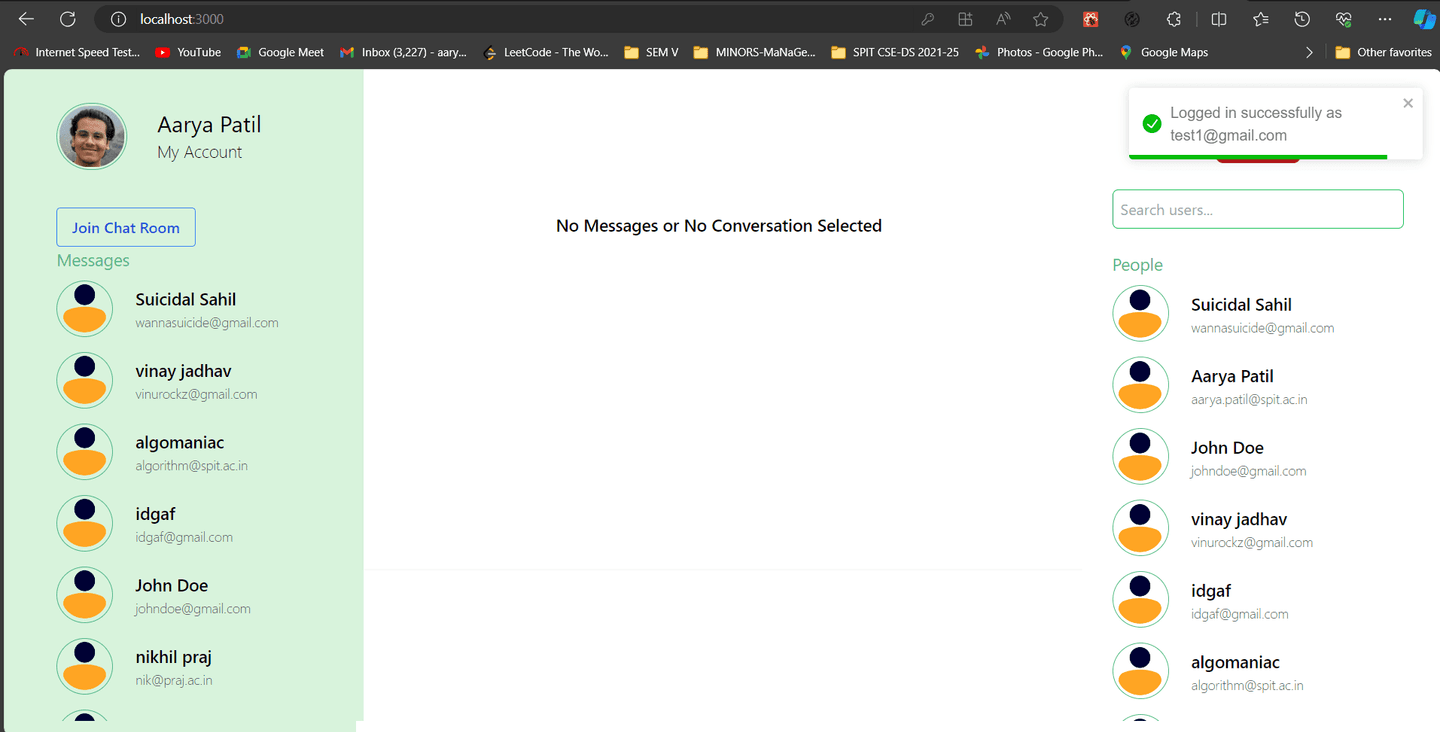The image size is (1440, 732).
Task: Click idgaf avatar in People list
Action: (1141, 600)
